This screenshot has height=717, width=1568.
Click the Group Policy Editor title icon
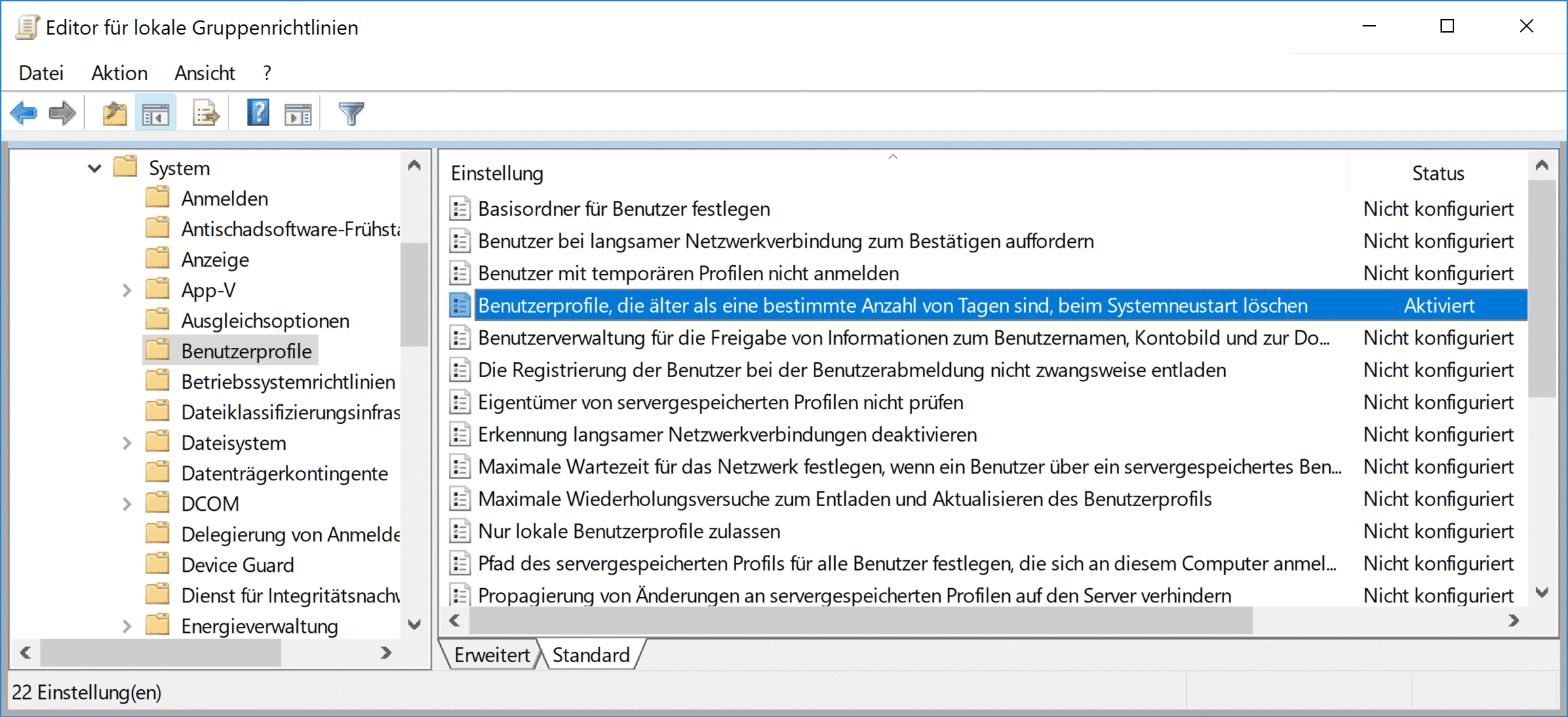28,28
